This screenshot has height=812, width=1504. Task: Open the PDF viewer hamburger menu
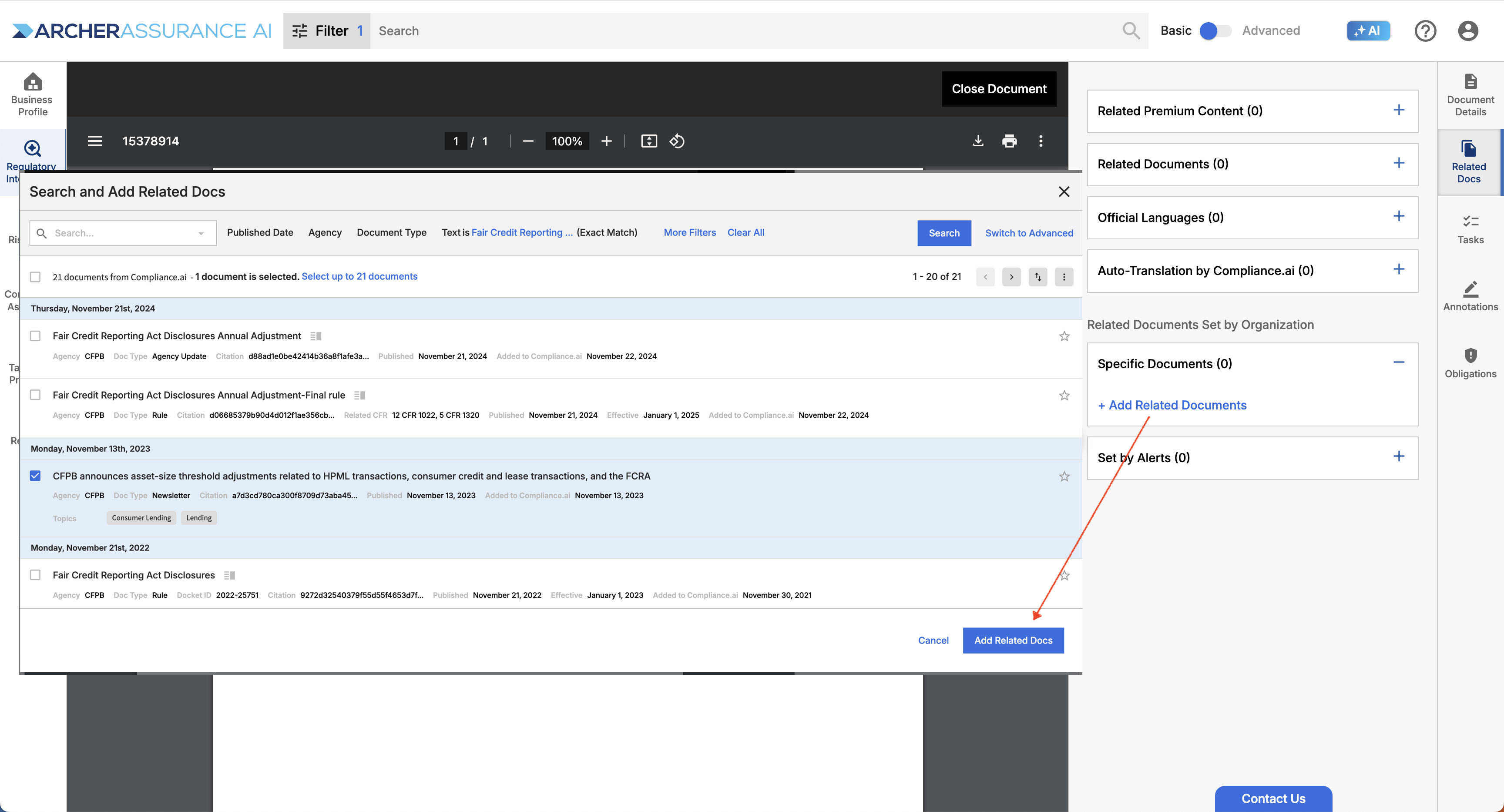tap(94, 141)
